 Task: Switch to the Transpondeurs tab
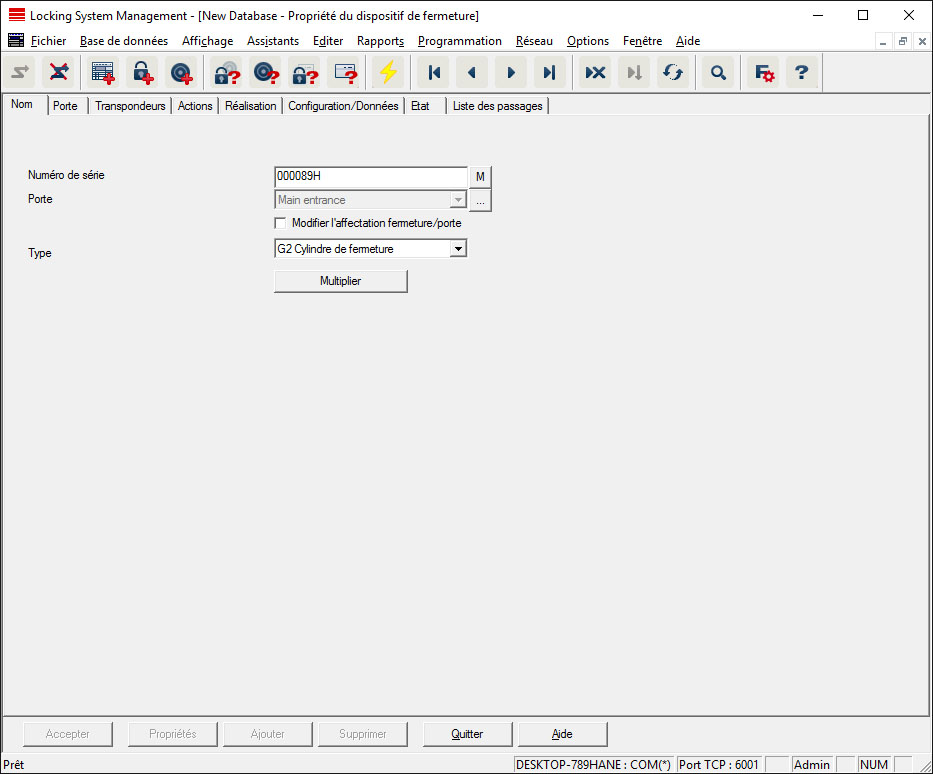[130, 106]
